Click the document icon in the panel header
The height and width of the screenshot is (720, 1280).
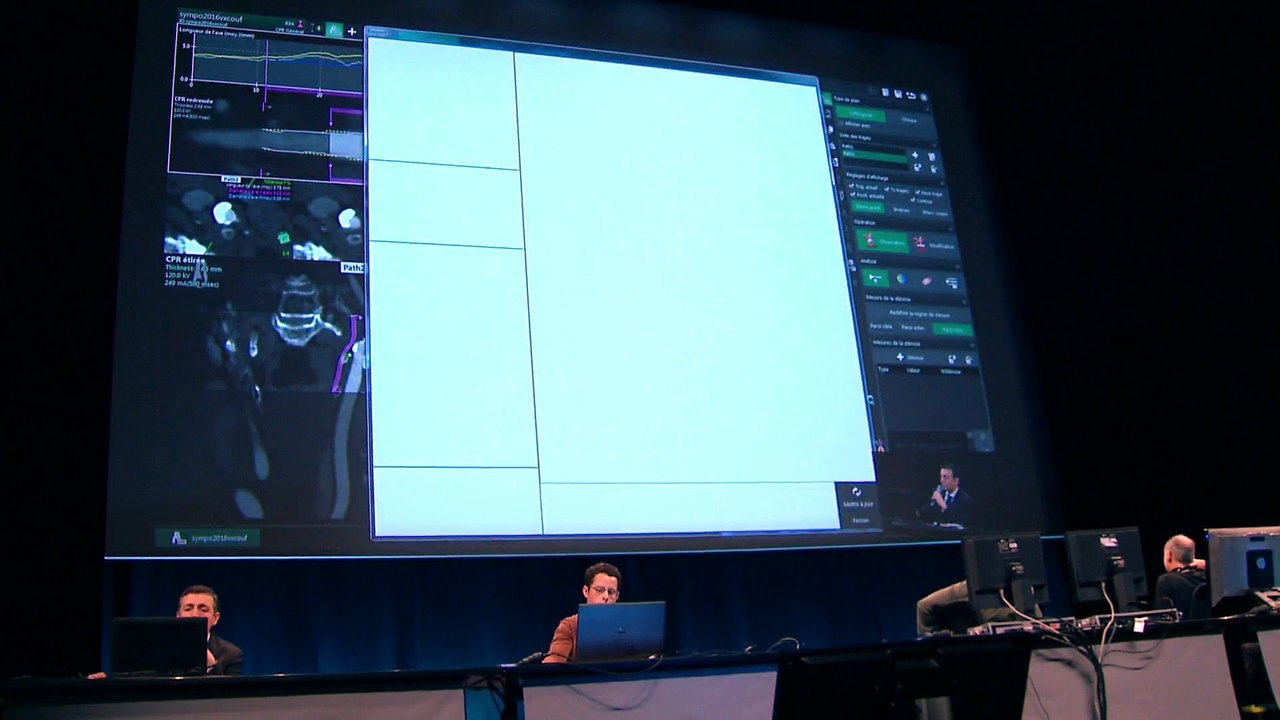[x=885, y=92]
